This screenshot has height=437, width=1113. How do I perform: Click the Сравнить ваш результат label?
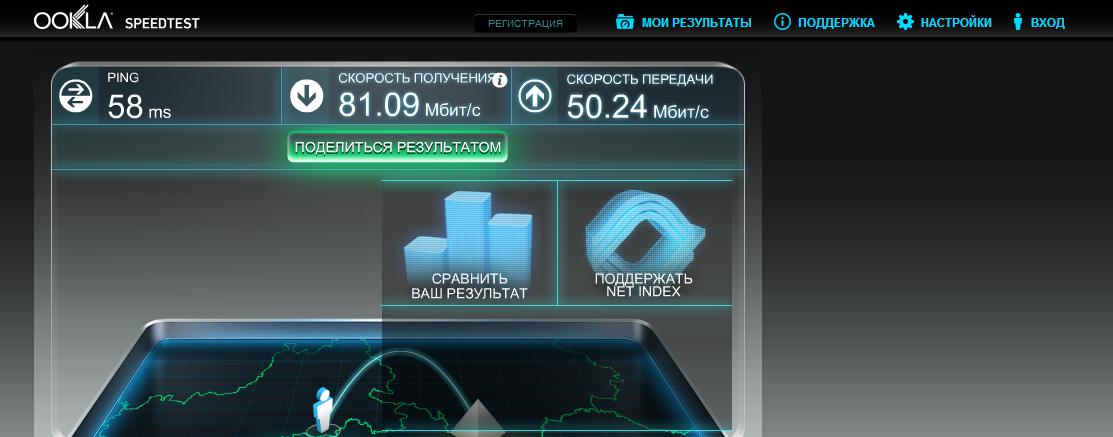[469, 286]
